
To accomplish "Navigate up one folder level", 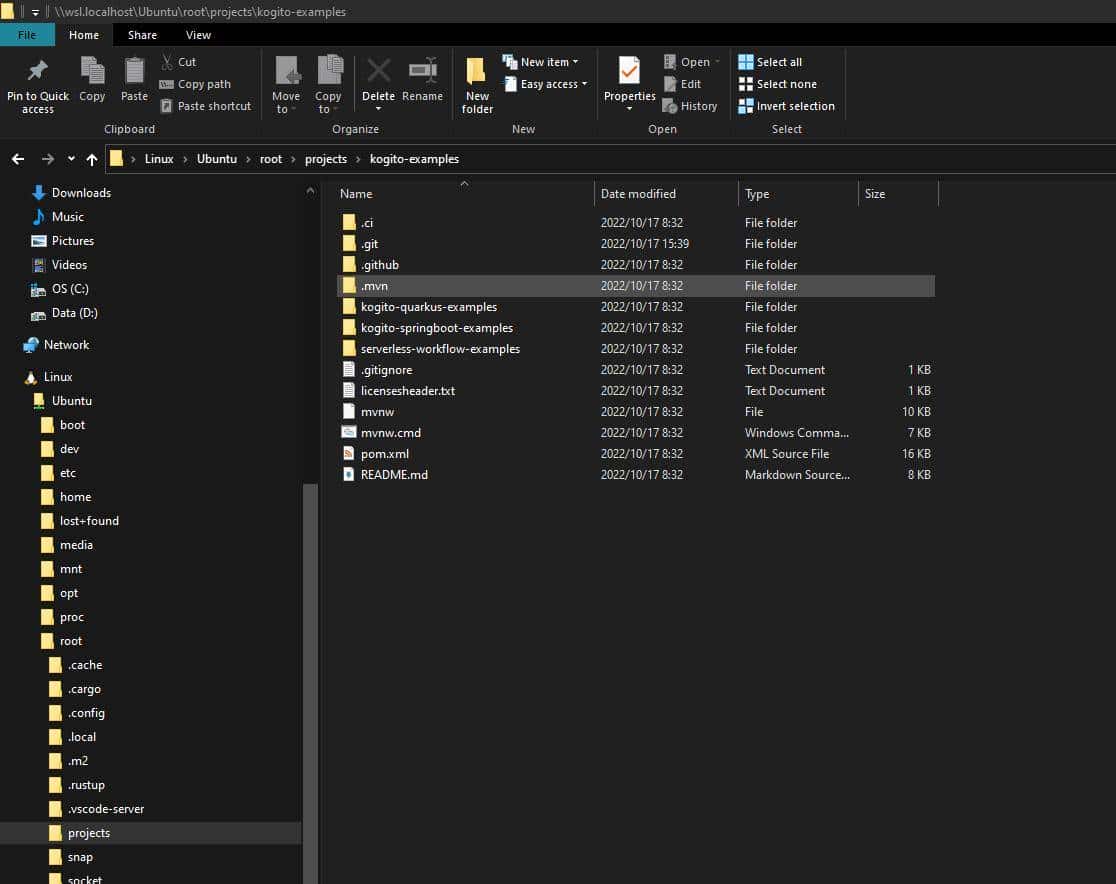I will pos(91,158).
